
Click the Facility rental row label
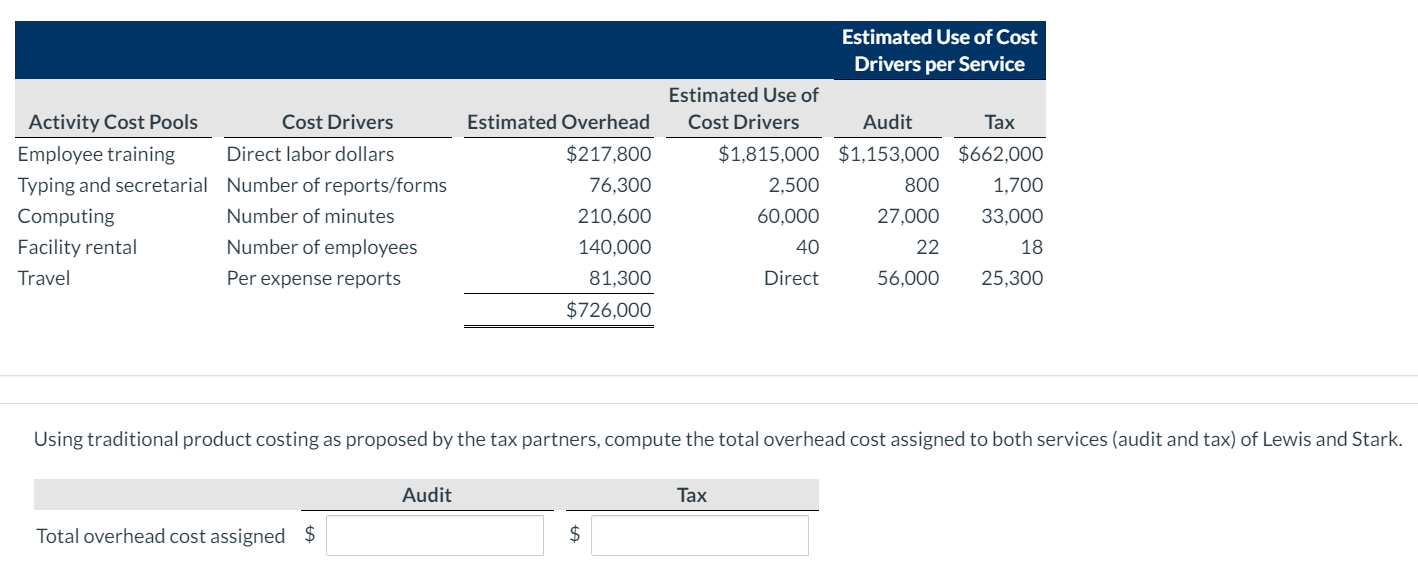click(76, 247)
